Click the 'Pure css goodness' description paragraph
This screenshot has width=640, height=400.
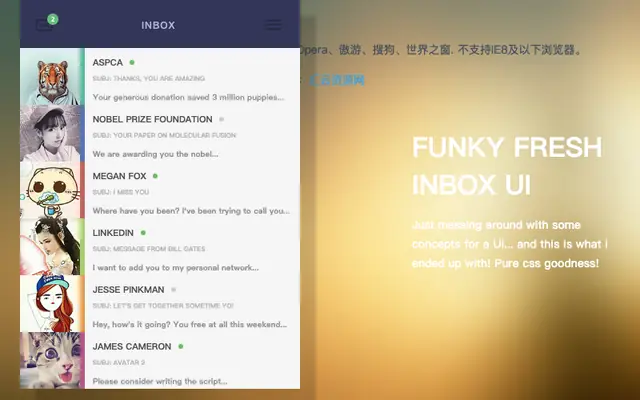(x=509, y=244)
